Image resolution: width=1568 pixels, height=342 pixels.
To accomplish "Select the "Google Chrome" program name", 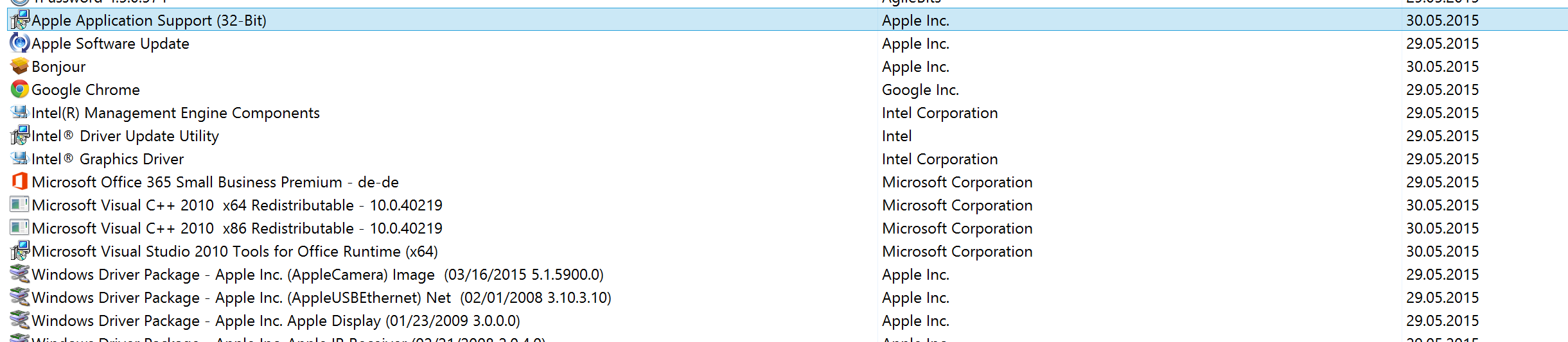I will click(85, 90).
